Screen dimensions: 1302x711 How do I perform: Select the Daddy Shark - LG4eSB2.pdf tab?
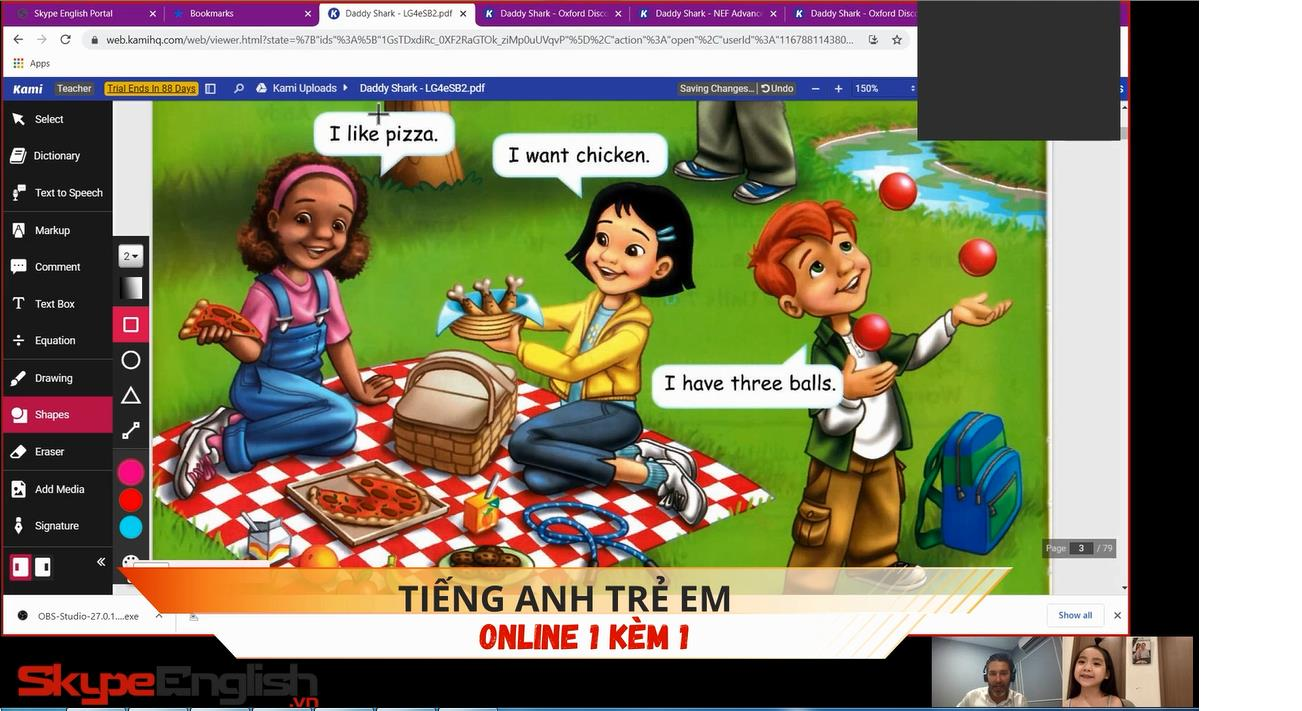pyautogui.click(x=395, y=14)
